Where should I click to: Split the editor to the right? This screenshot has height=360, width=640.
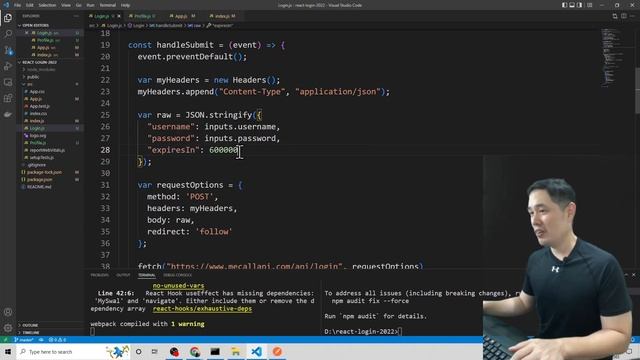[624, 16]
